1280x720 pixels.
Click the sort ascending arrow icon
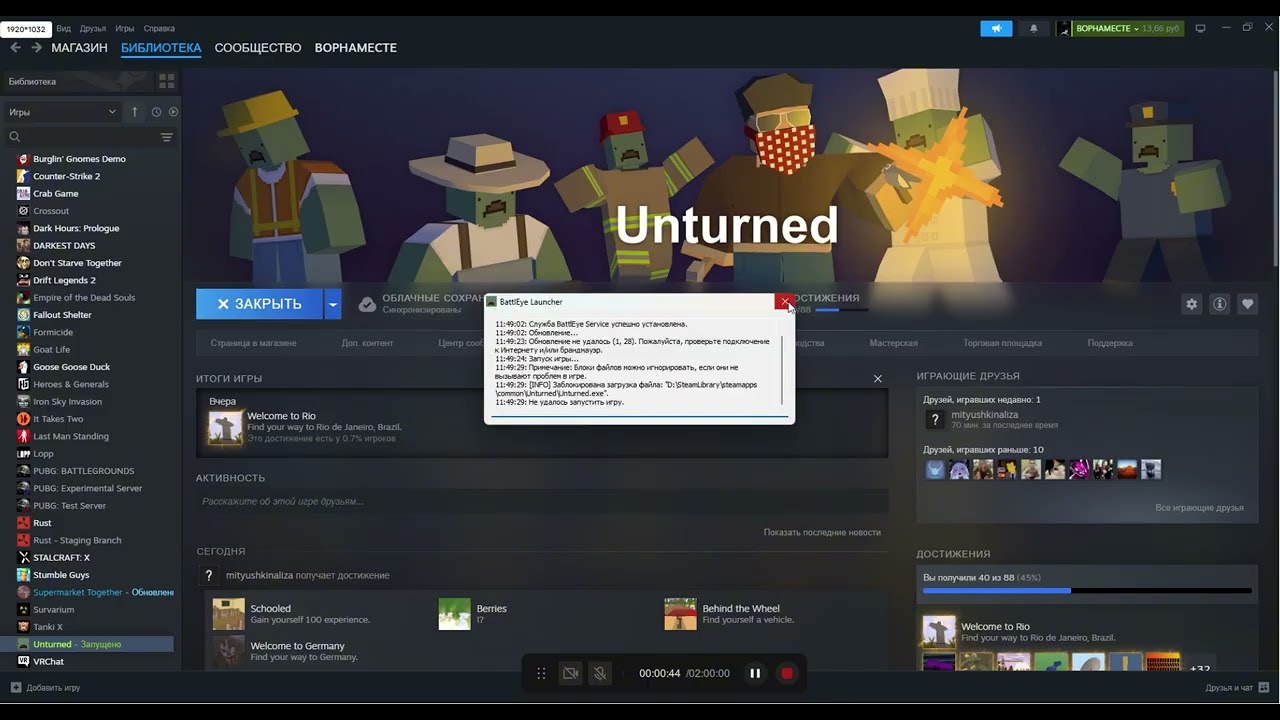pyautogui.click(x=134, y=112)
